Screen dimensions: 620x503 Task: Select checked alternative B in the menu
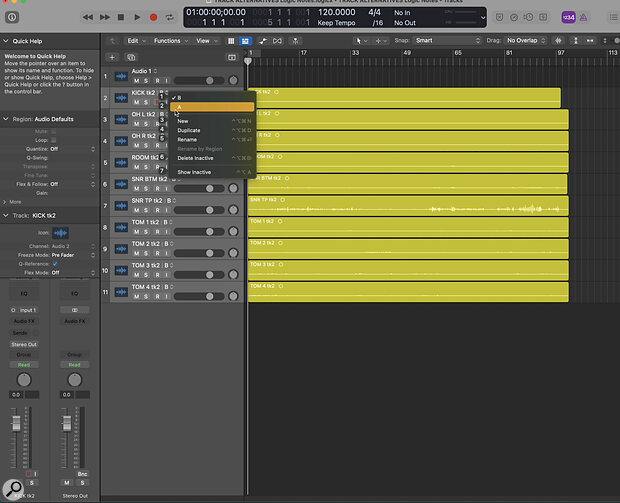click(x=212, y=98)
